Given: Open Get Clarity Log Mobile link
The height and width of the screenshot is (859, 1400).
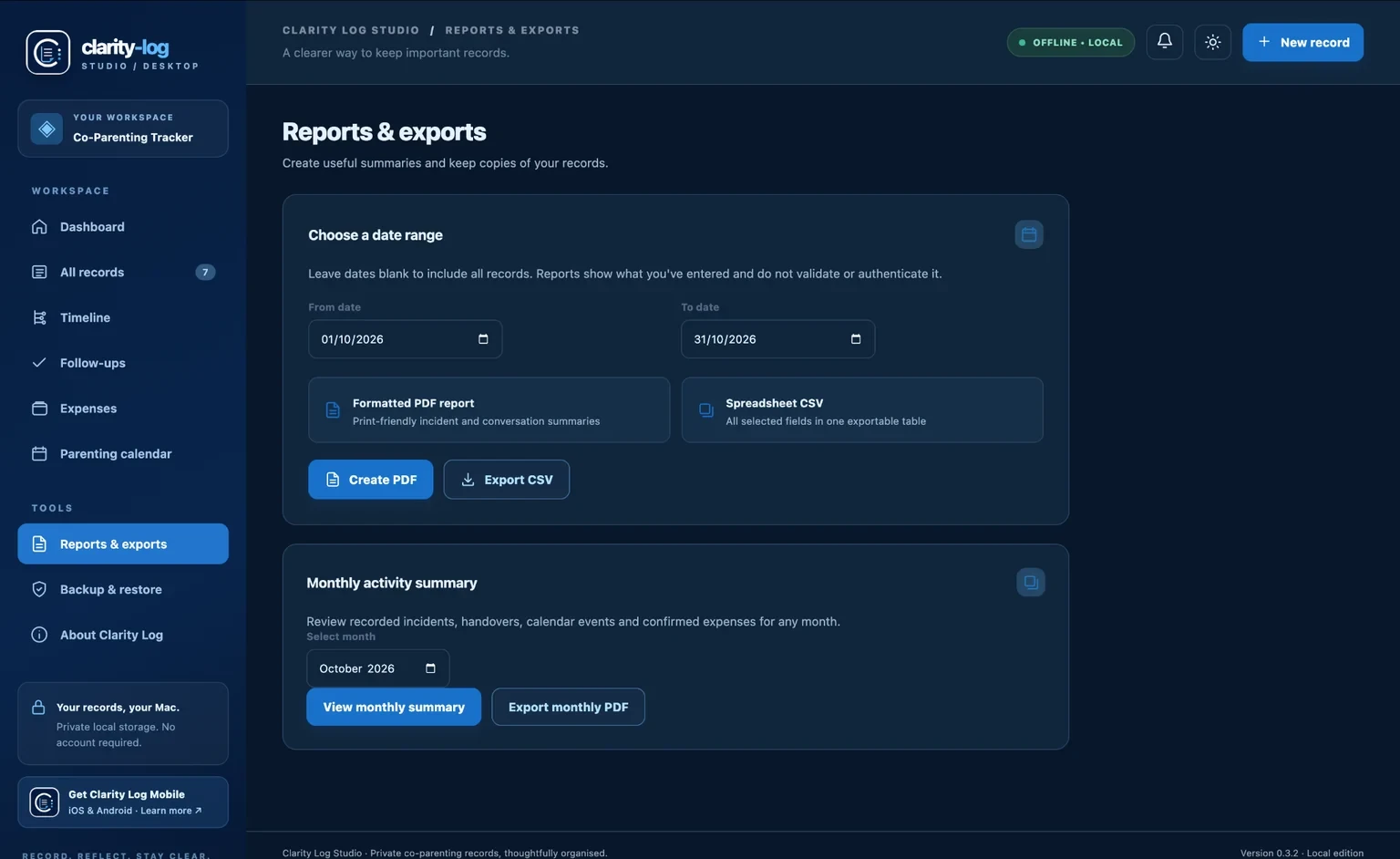Looking at the screenshot, I should [x=123, y=802].
